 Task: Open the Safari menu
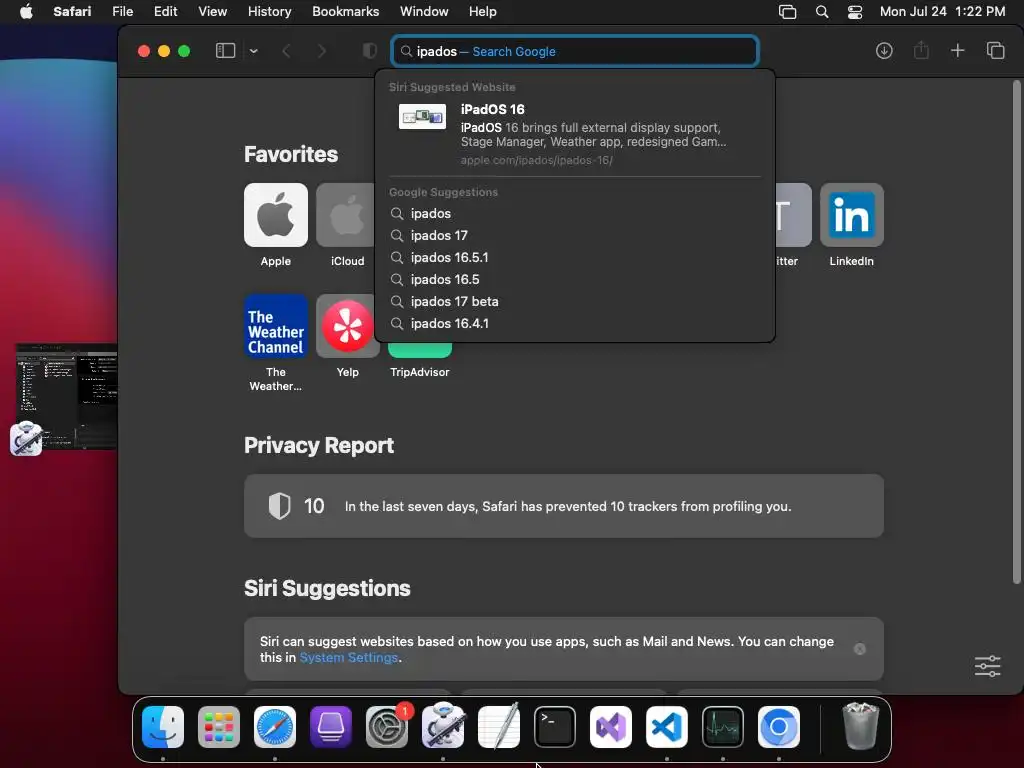72,12
